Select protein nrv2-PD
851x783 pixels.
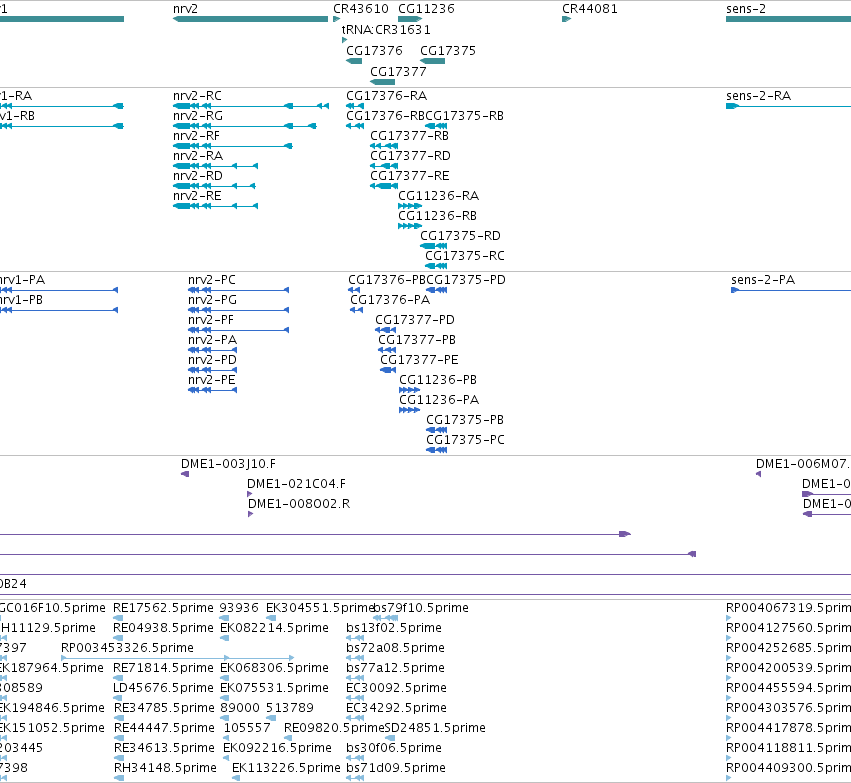212,361
